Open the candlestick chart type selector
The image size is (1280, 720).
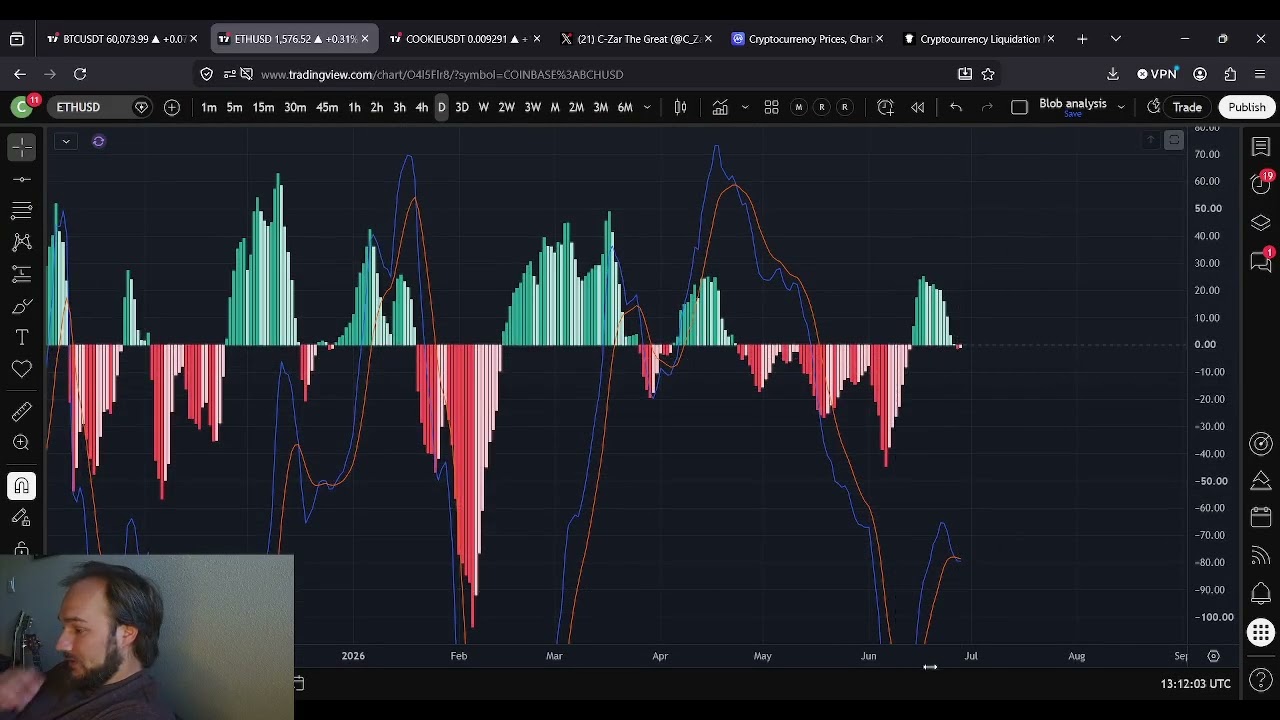[x=680, y=107]
